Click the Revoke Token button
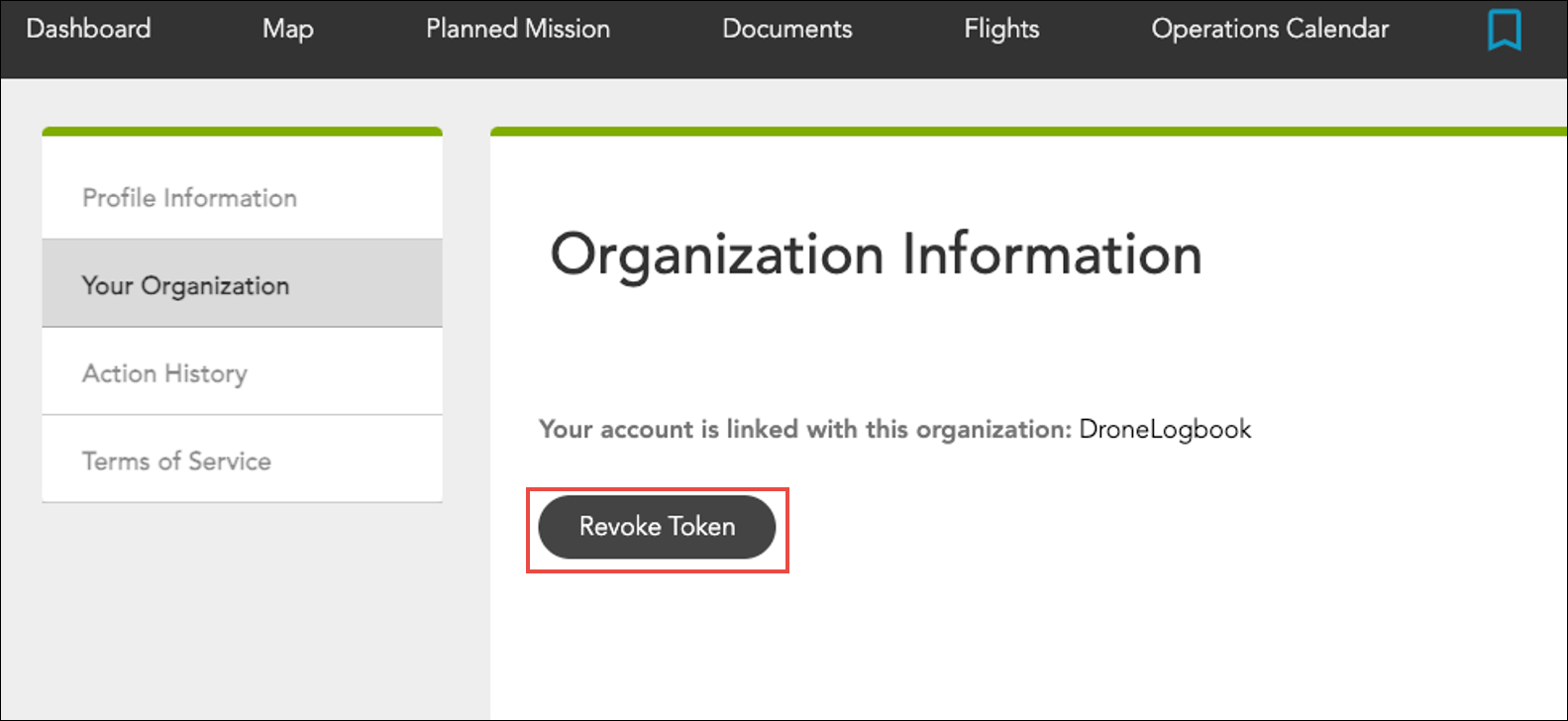 point(657,527)
